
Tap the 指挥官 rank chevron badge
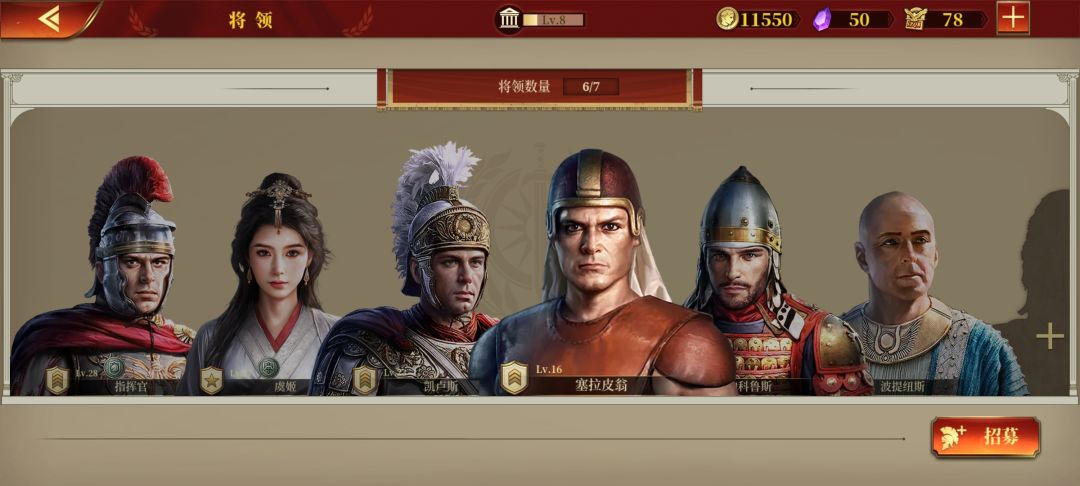57,380
